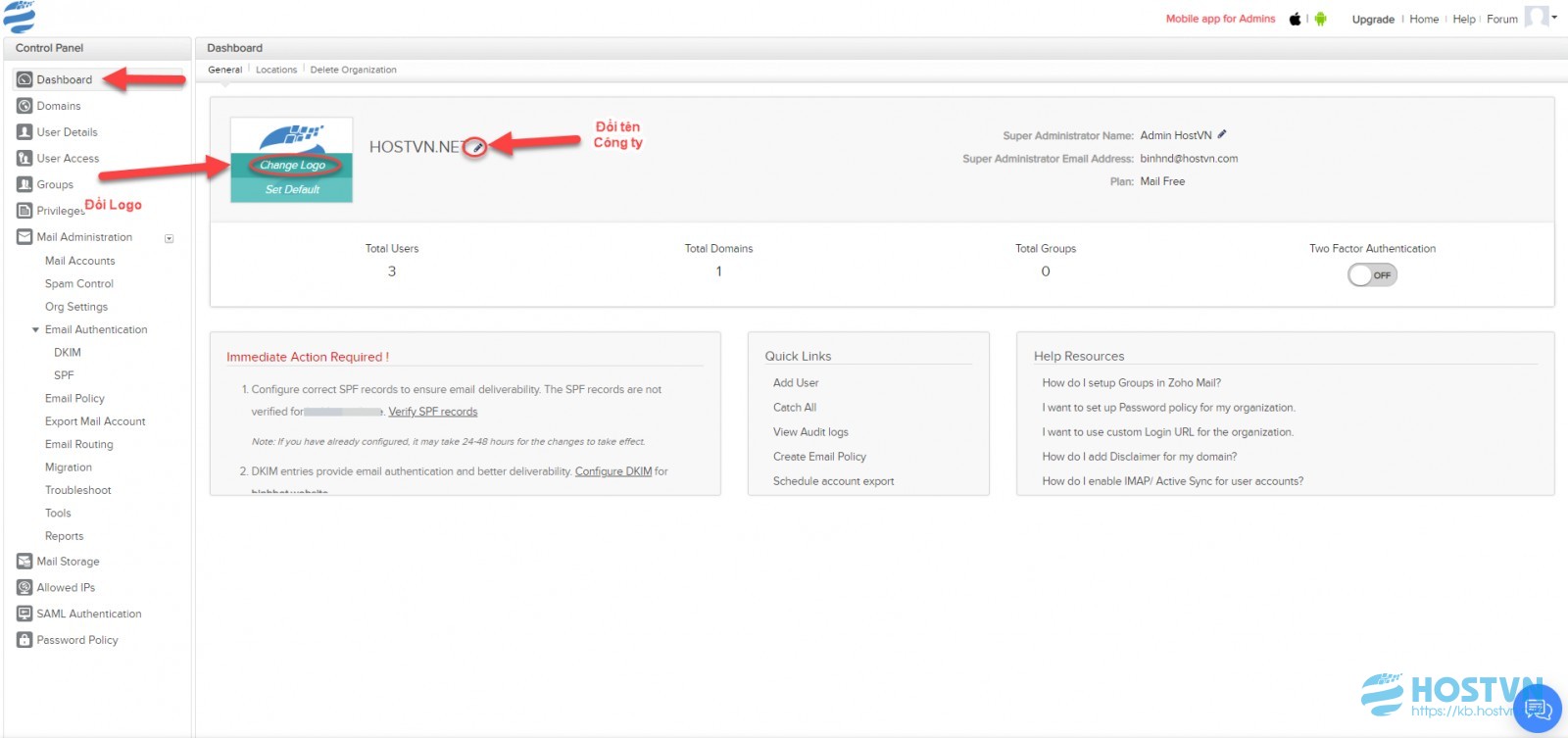Open Org Settings in sidebar
The width and height of the screenshot is (1568, 738).
coord(76,307)
